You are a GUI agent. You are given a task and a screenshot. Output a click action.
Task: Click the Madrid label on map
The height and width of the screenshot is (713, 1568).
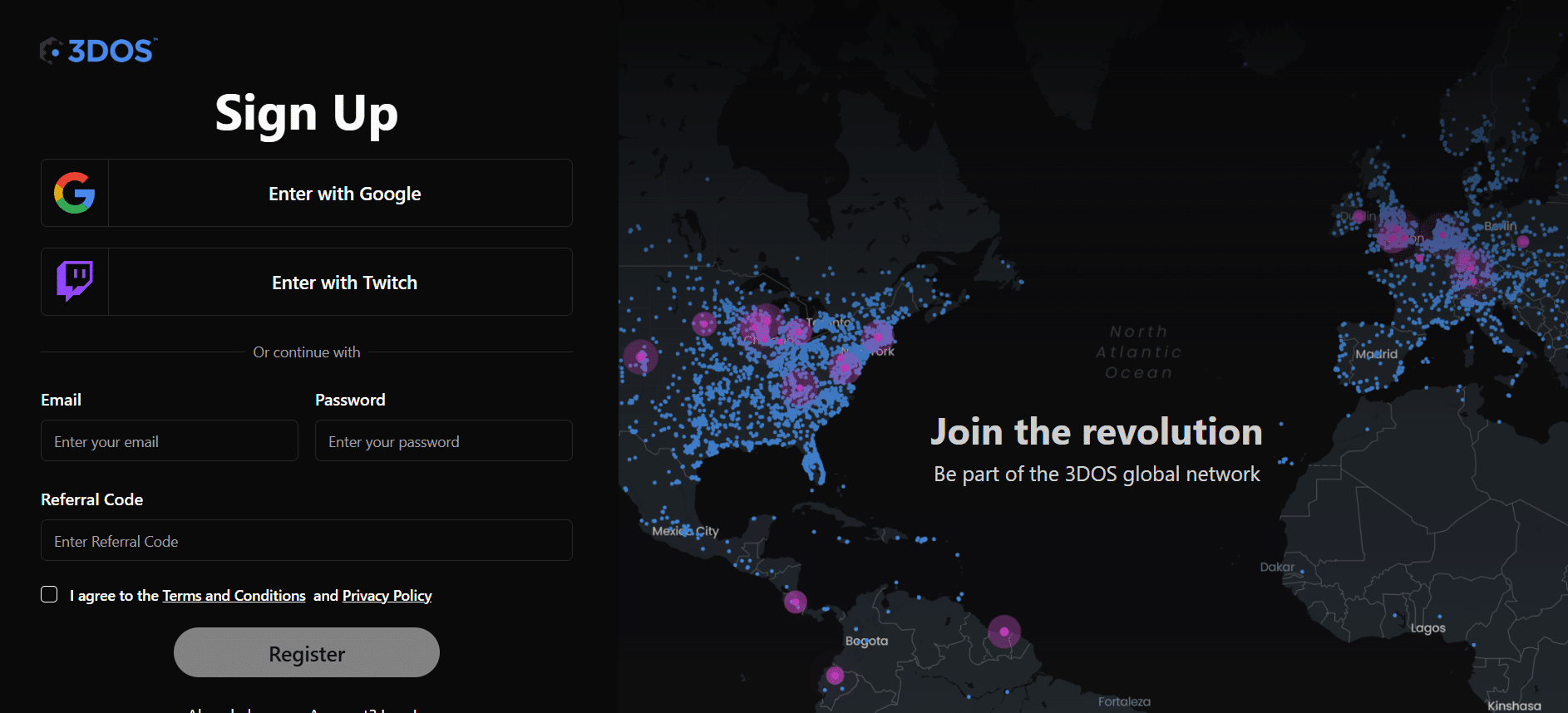tap(1377, 354)
